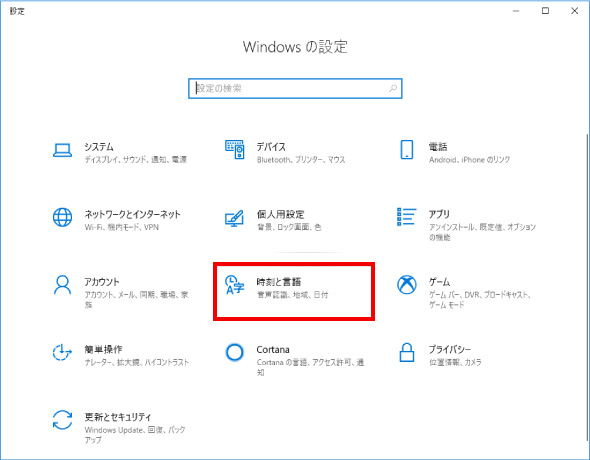
Task: Maximize the 設定 window
Action: (545, 11)
